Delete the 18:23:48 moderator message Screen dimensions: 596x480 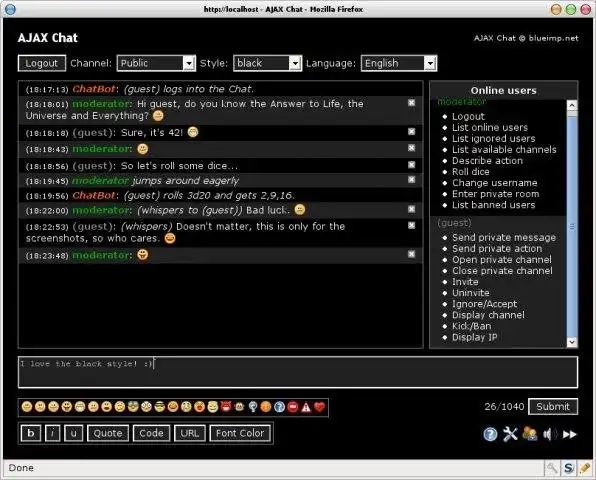coord(411,254)
